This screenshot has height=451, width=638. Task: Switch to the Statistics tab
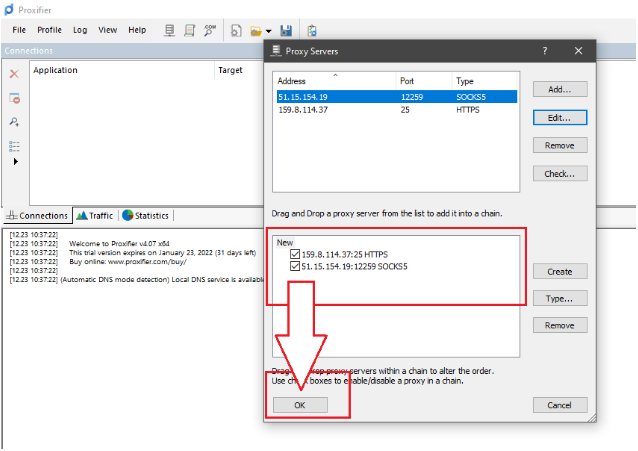(146, 215)
